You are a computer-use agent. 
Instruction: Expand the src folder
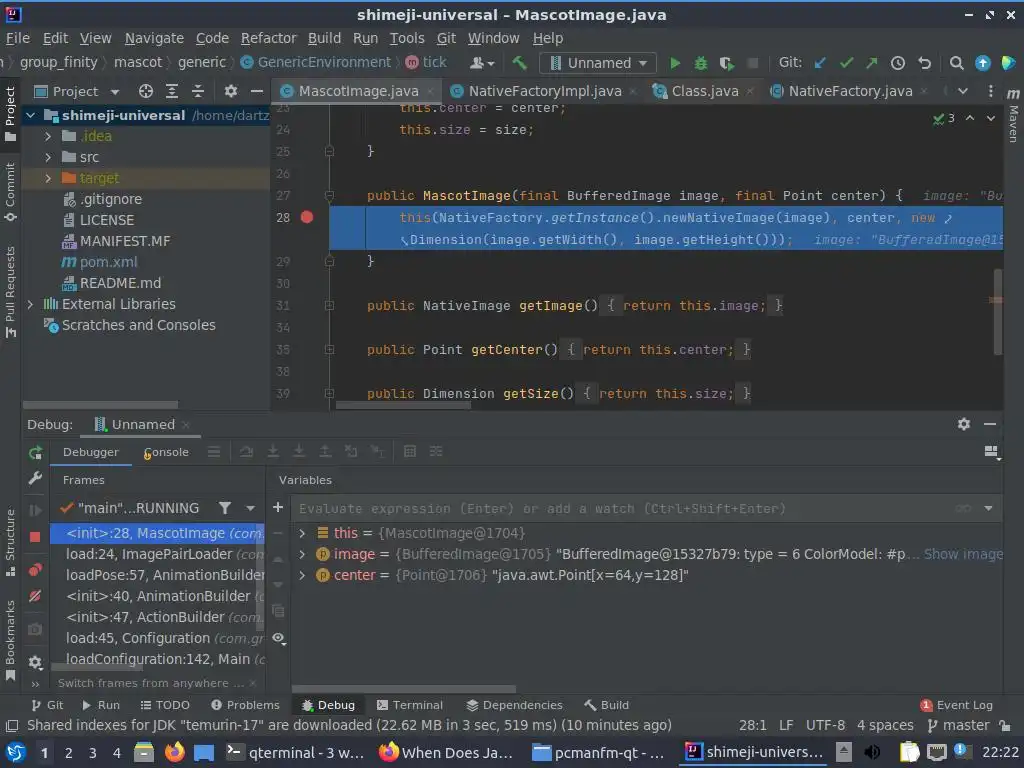point(48,157)
